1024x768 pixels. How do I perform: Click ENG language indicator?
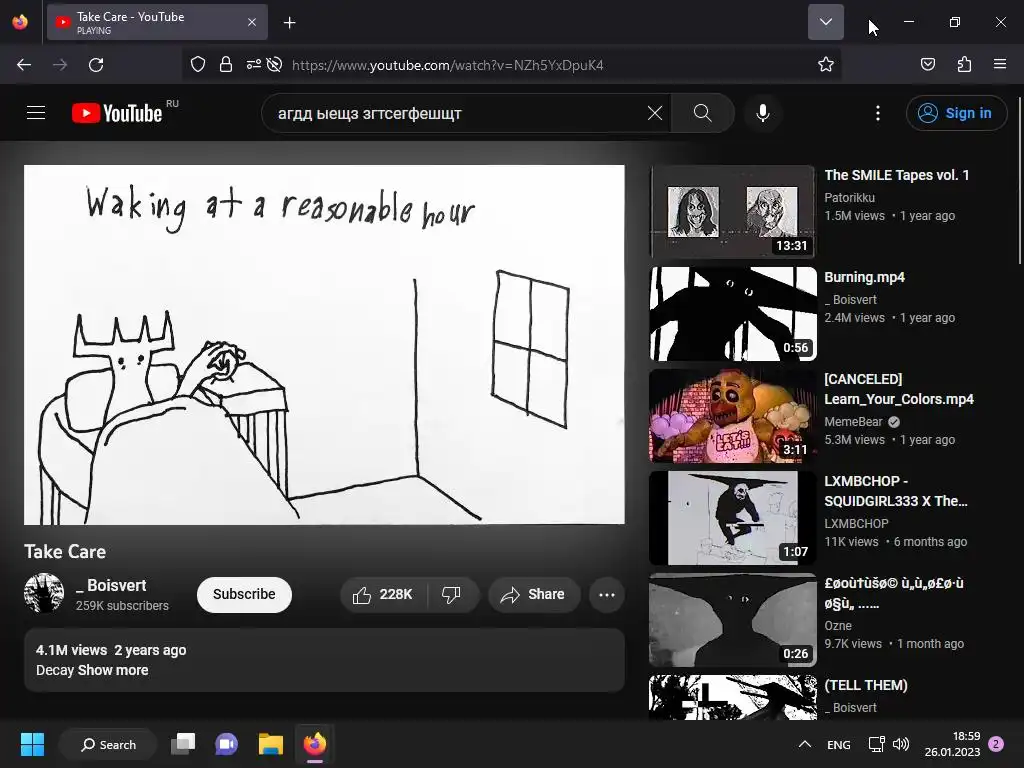coord(839,744)
